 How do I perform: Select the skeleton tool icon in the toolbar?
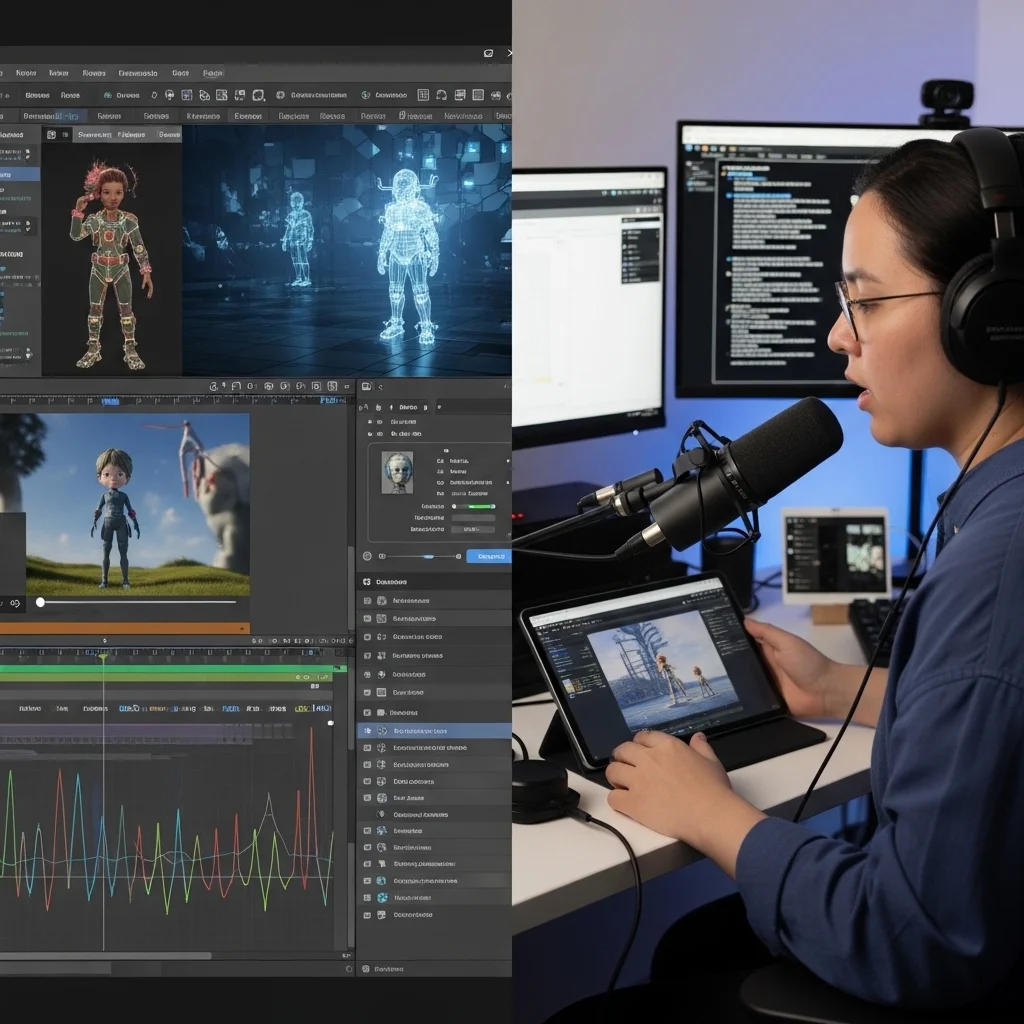coord(240,95)
